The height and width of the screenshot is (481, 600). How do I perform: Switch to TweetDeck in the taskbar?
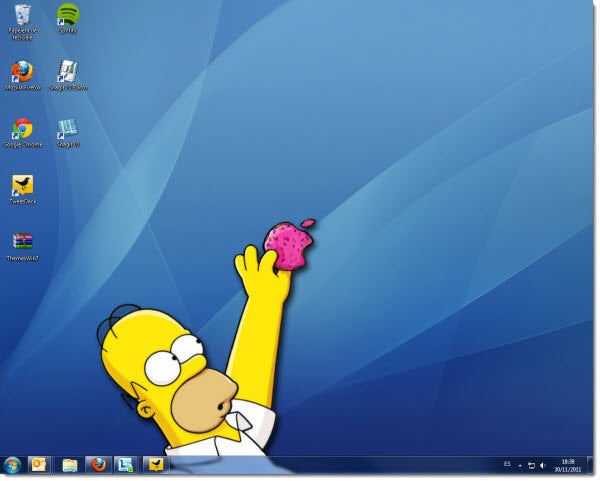point(156,465)
